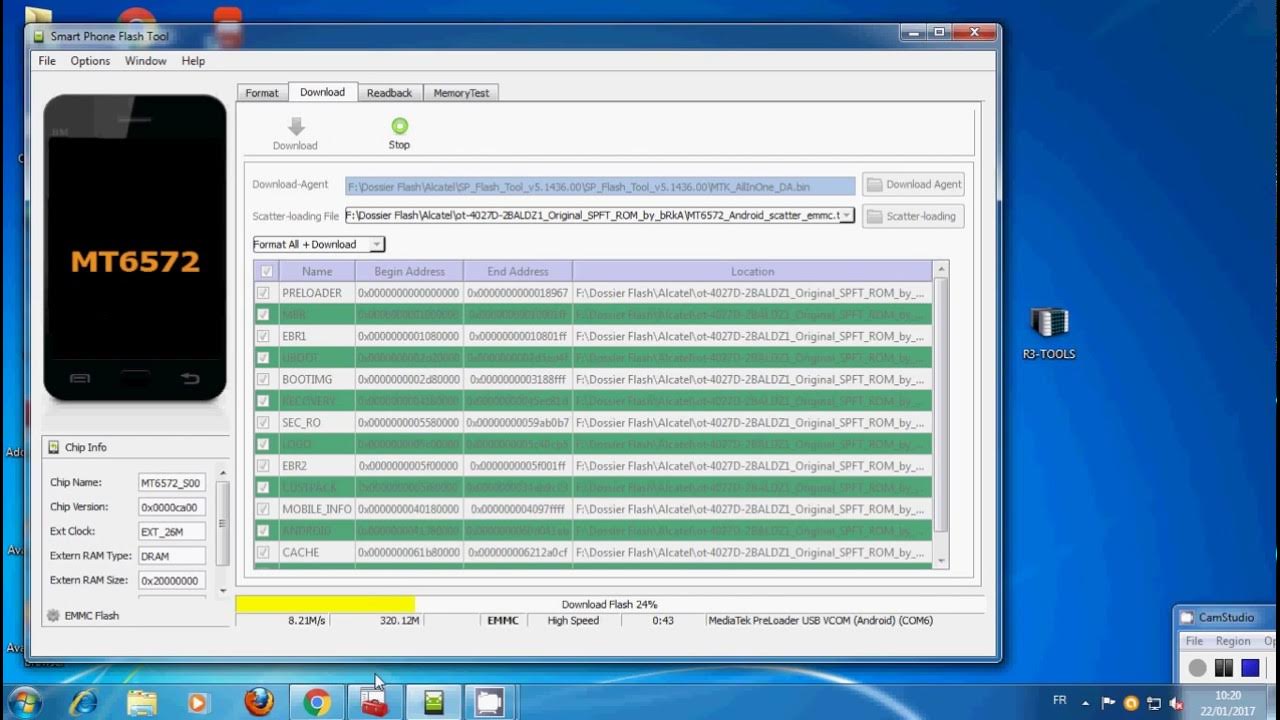Click the EMMC Flash gear icon

(x=54, y=615)
